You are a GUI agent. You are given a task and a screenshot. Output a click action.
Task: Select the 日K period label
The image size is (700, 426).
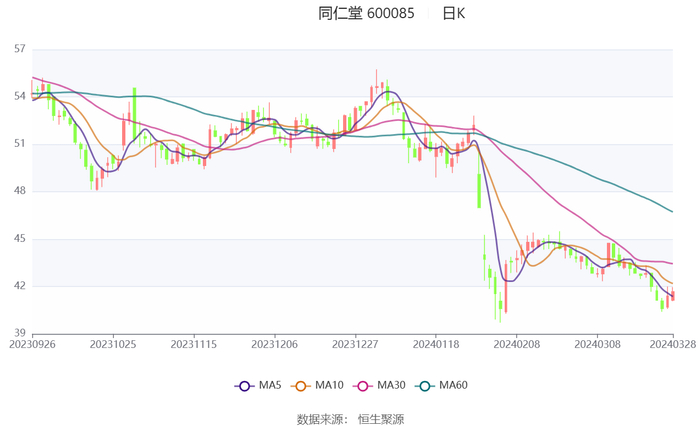(x=453, y=13)
